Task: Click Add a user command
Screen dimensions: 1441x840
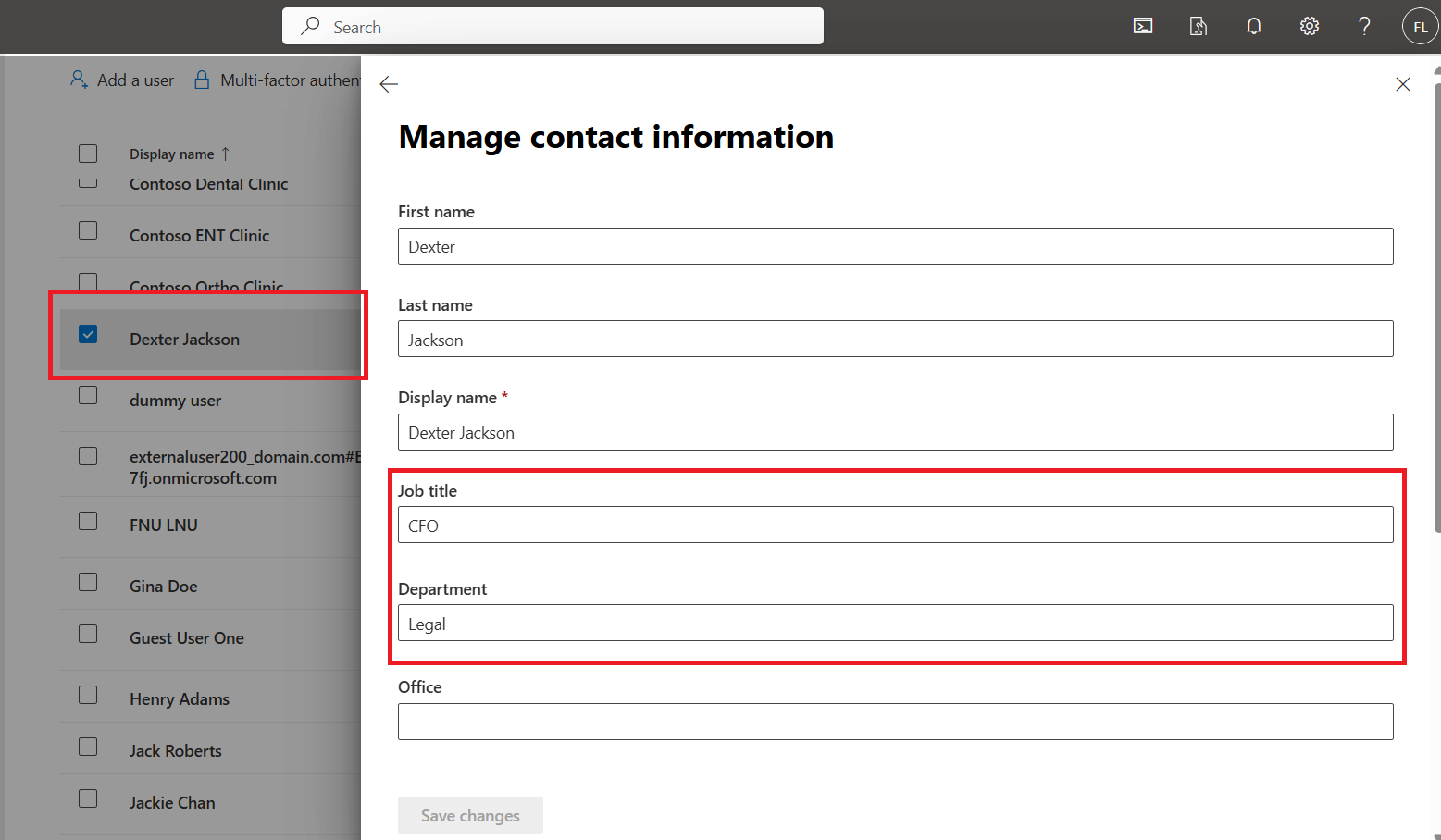Action: [x=122, y=80]
